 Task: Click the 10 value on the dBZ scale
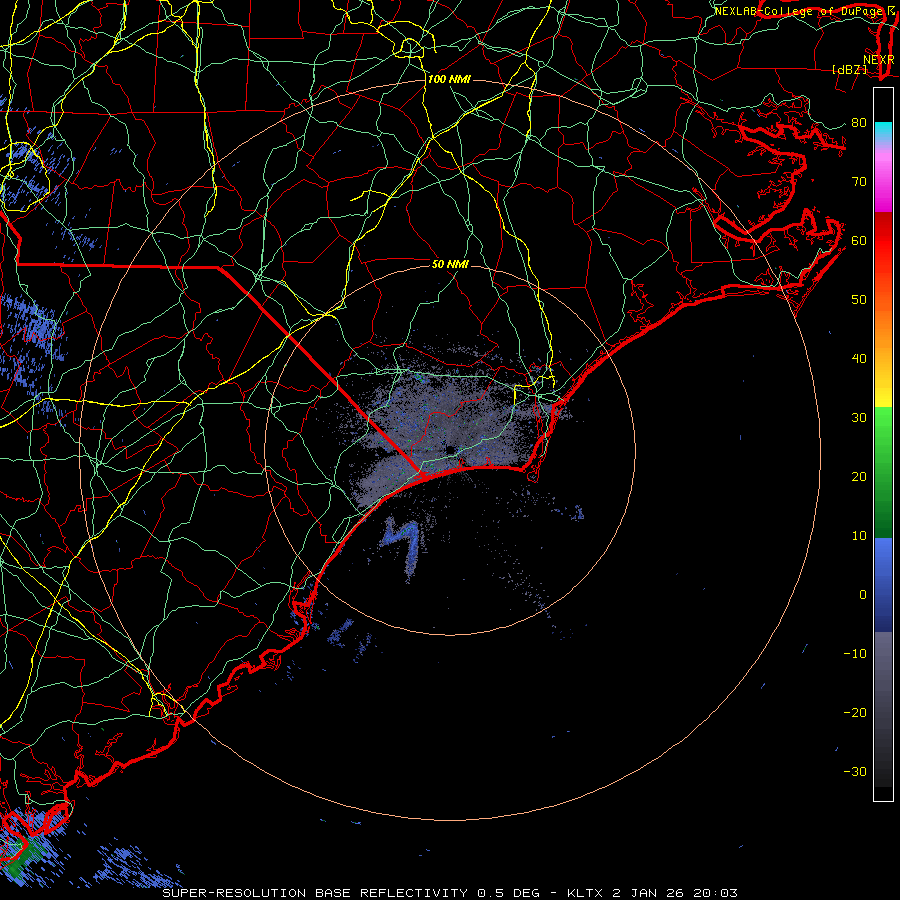(859, 536)
